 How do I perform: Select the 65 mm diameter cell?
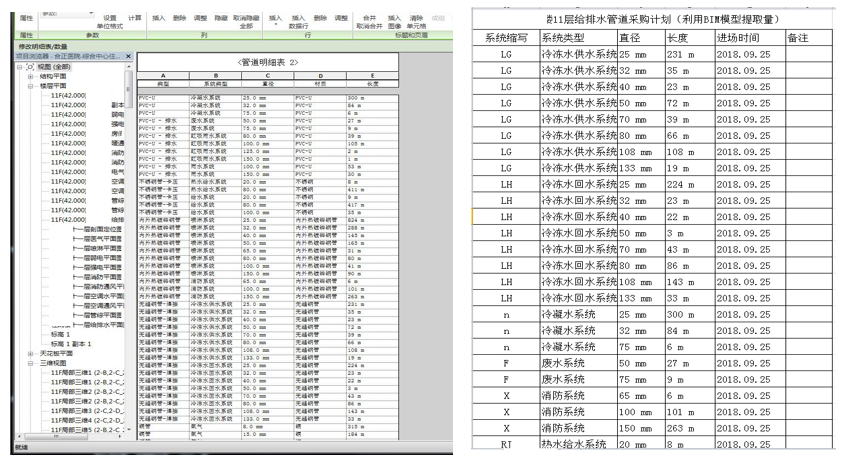coord(641,396)
